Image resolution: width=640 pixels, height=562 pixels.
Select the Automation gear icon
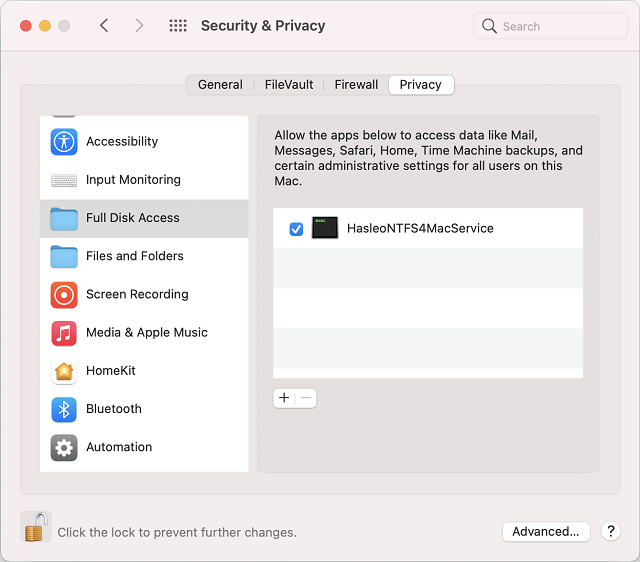click(x=64, y=447)
